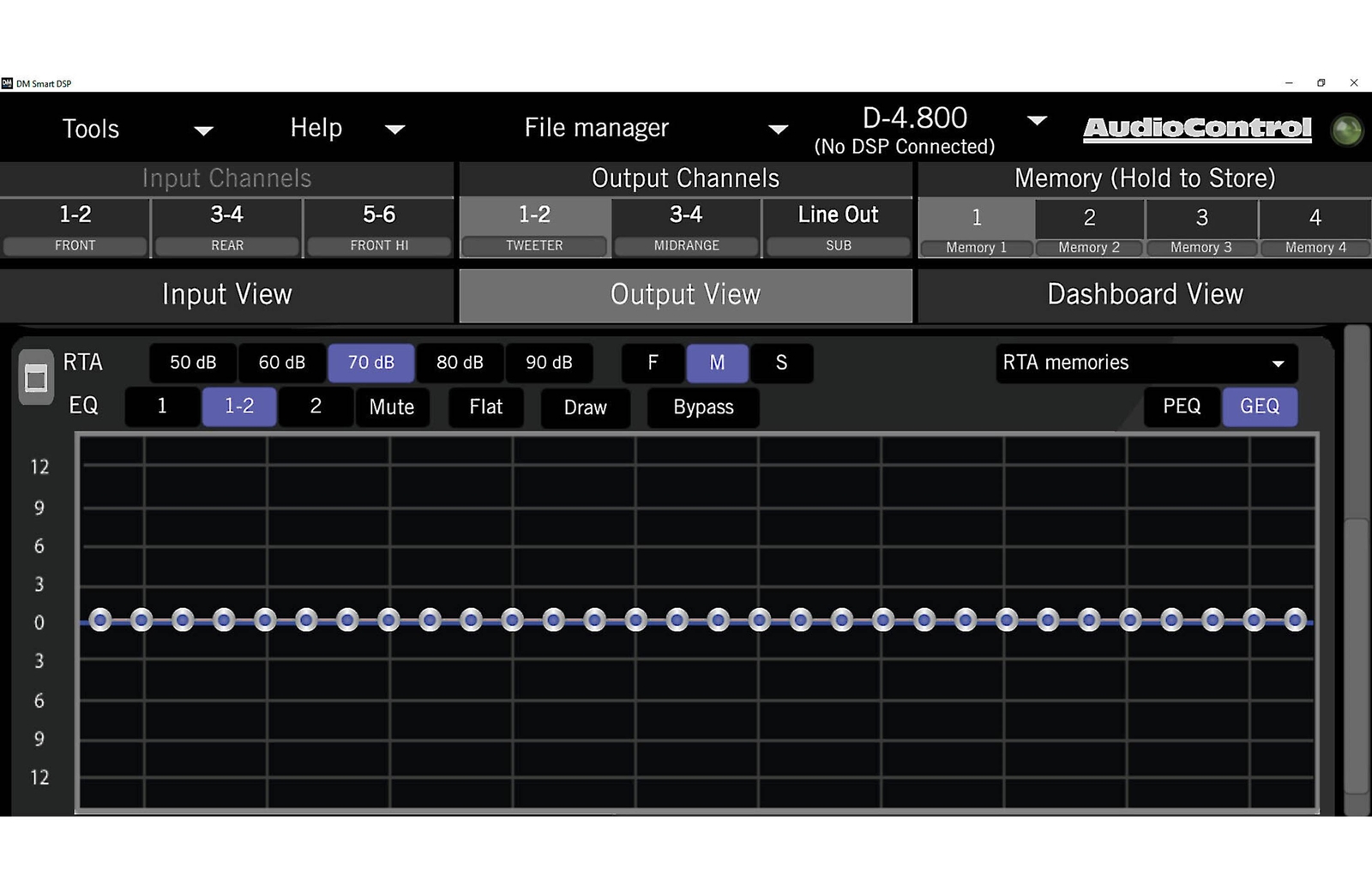
Task: Select the M RTA speed
Action: [717, 363]
